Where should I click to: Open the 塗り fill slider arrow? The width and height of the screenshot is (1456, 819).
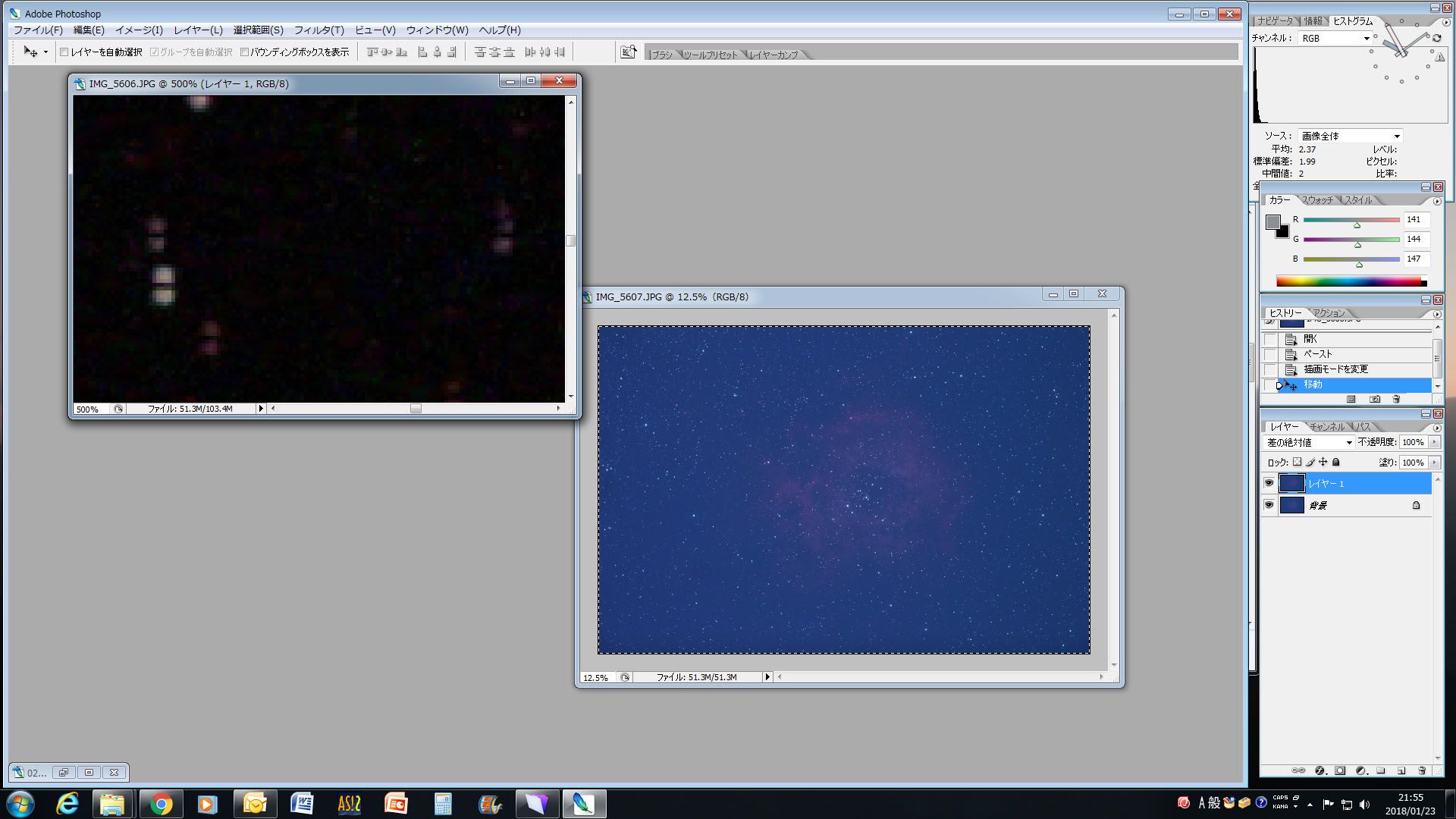(1434, 463)
